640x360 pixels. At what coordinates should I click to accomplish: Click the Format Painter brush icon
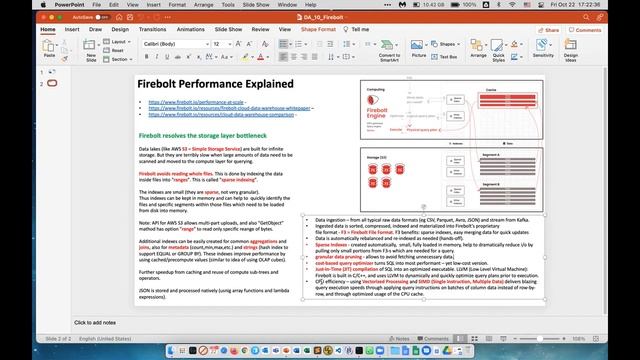click(65, 59)
